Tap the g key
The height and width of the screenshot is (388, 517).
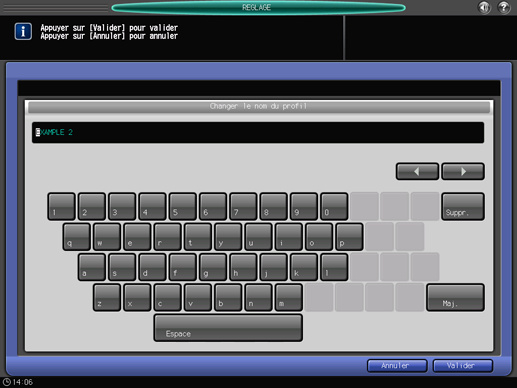(213, 267)
